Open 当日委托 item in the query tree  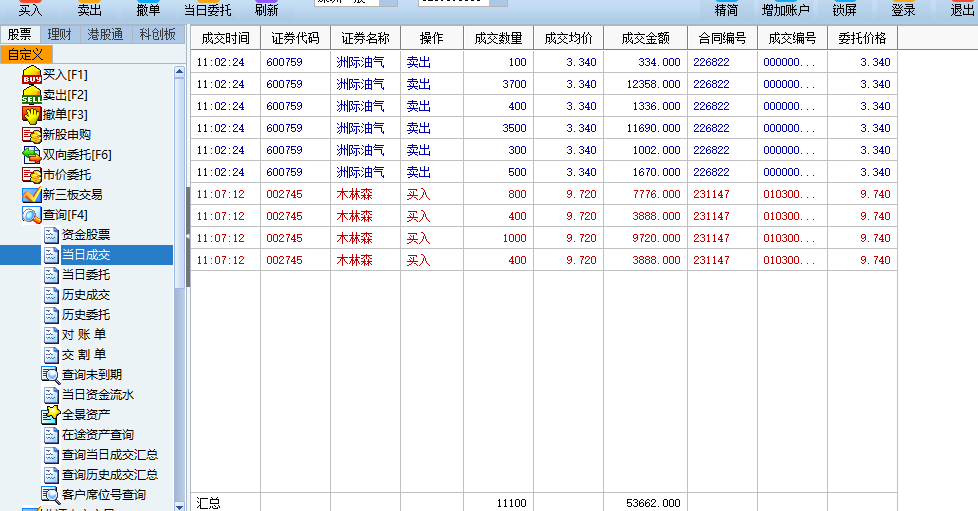[x=86, y=275]
